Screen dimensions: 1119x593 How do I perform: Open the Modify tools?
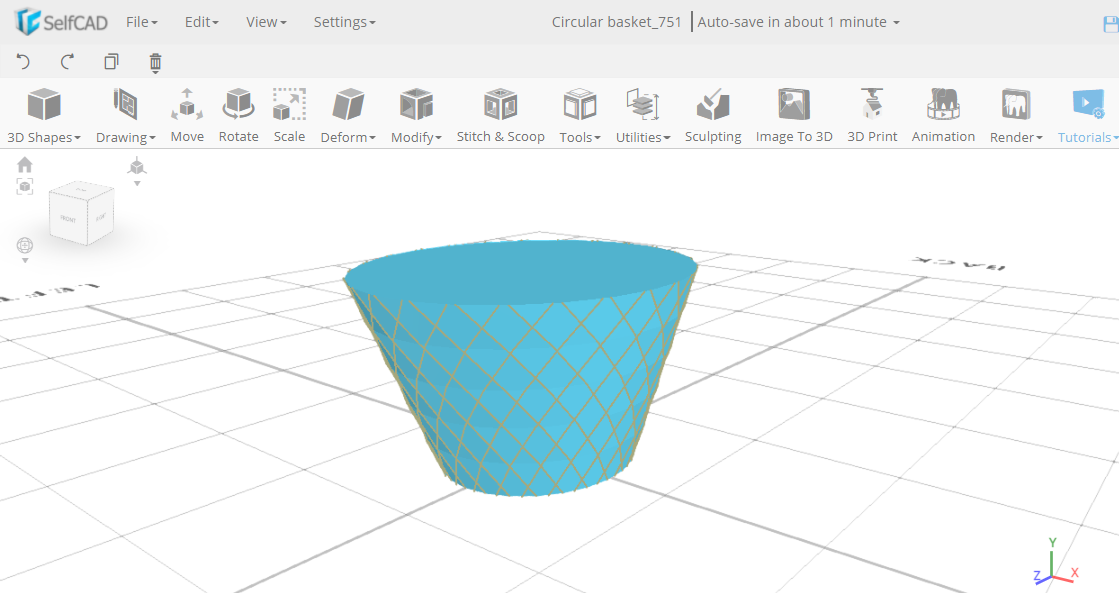(x=416, y=104)
